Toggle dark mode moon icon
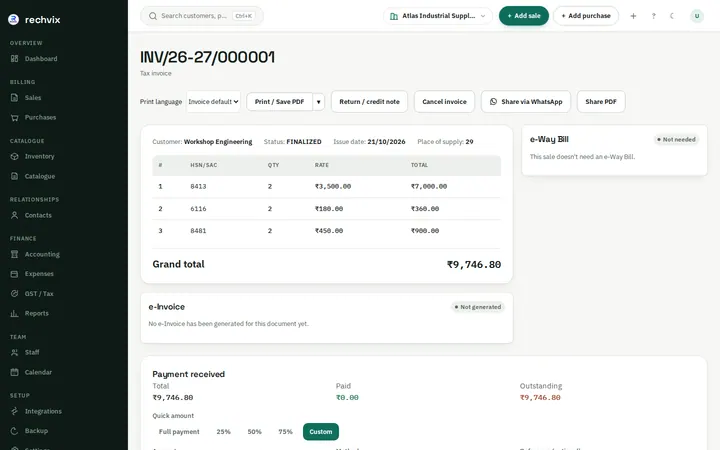Viewport: 720px width, 450px height. (672, 16)
